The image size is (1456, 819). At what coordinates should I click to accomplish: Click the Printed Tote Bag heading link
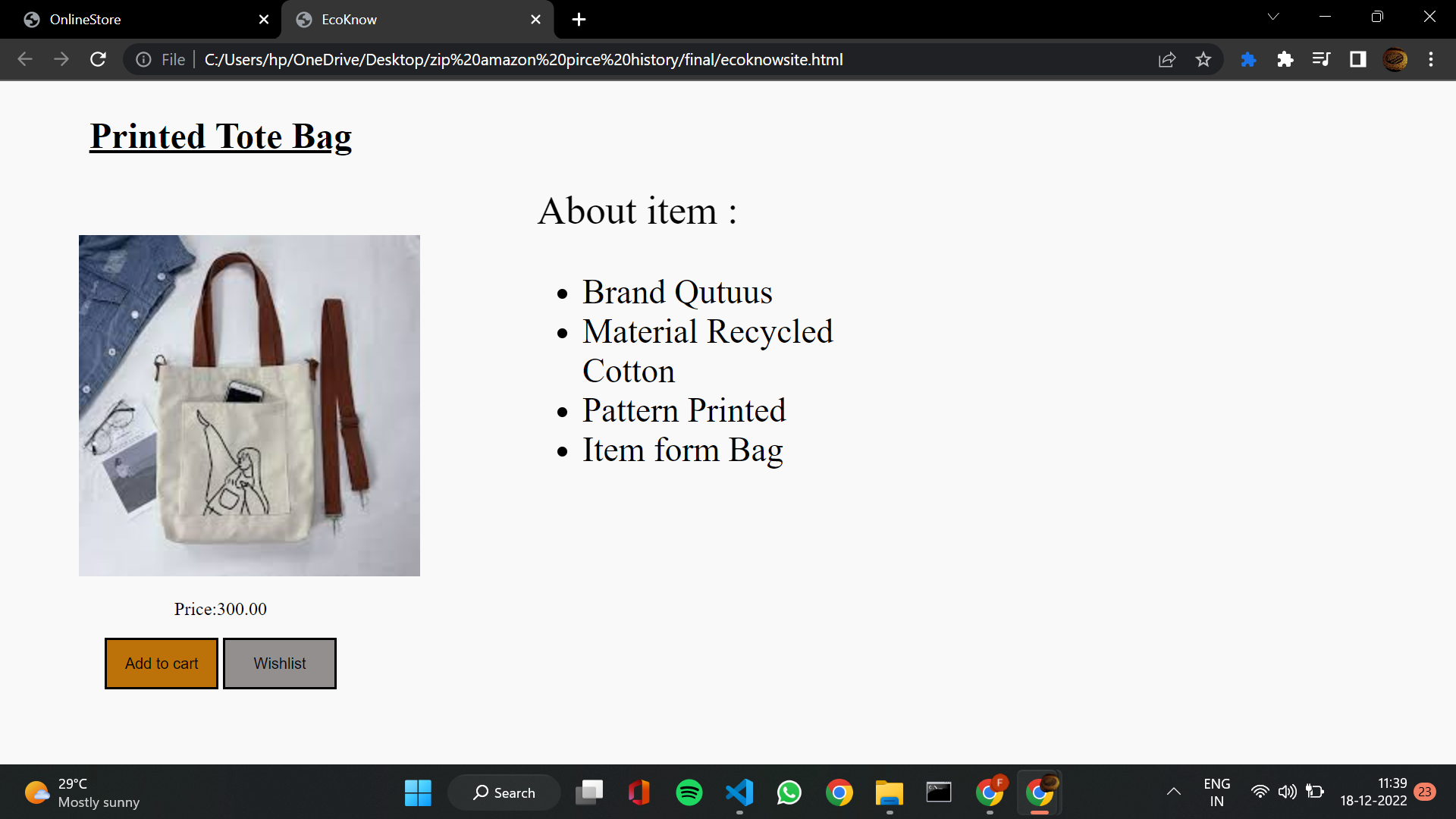pyautogui.click(x=221, y=136)
